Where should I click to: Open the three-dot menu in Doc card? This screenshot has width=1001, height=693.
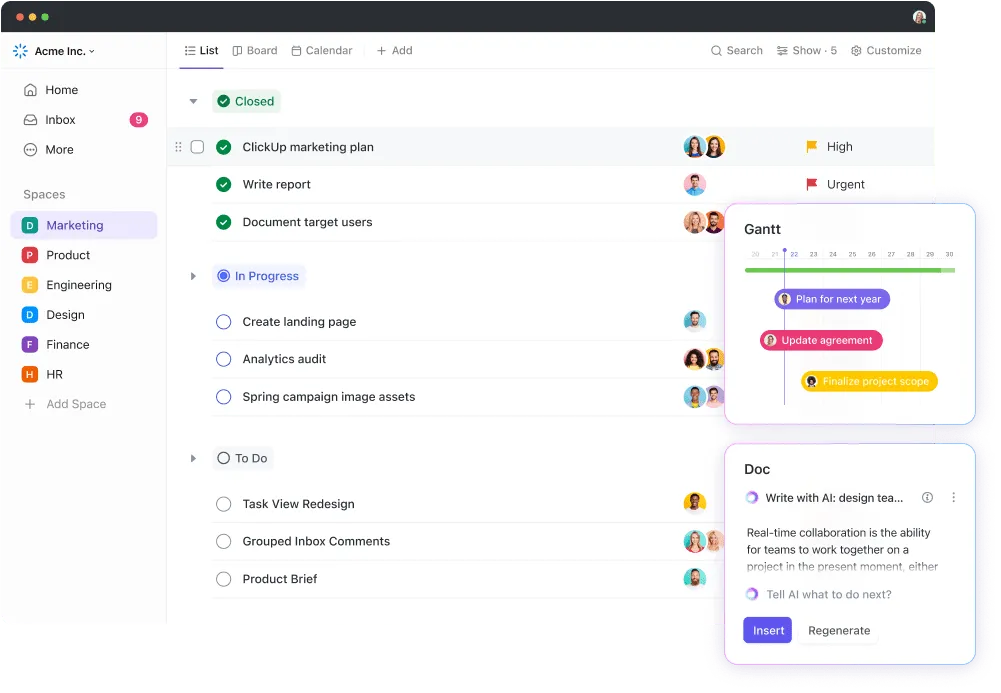pos(953,498)
